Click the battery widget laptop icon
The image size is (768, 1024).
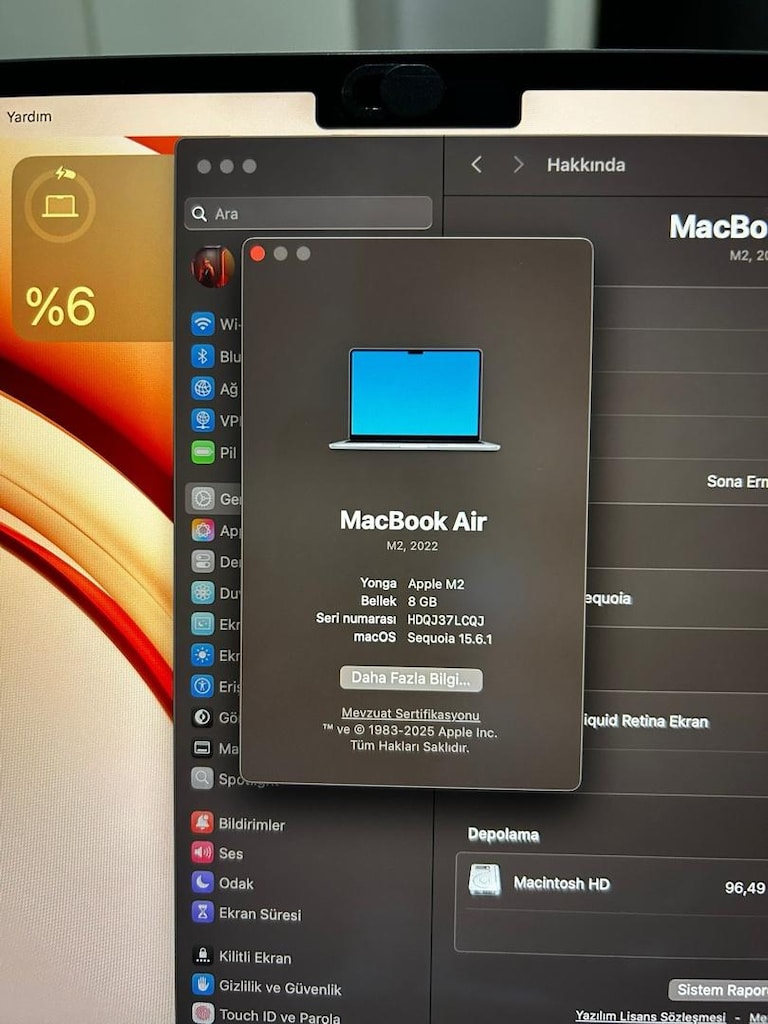(x=60, y=206)
